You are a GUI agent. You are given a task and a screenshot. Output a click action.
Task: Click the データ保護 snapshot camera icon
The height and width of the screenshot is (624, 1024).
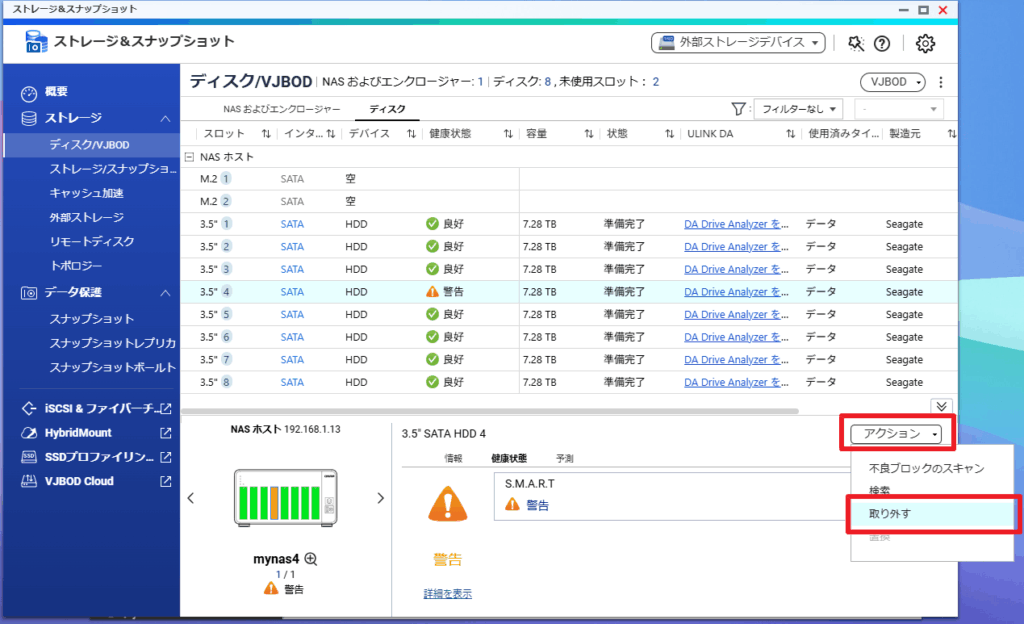tap(29, 293)
